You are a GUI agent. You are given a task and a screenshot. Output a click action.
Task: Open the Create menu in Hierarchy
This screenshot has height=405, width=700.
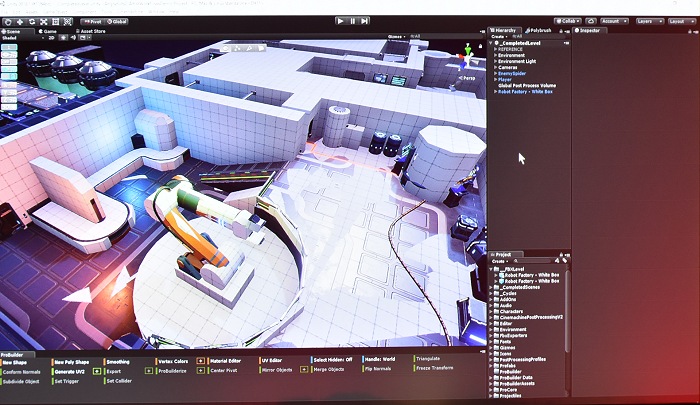[499, 37]
